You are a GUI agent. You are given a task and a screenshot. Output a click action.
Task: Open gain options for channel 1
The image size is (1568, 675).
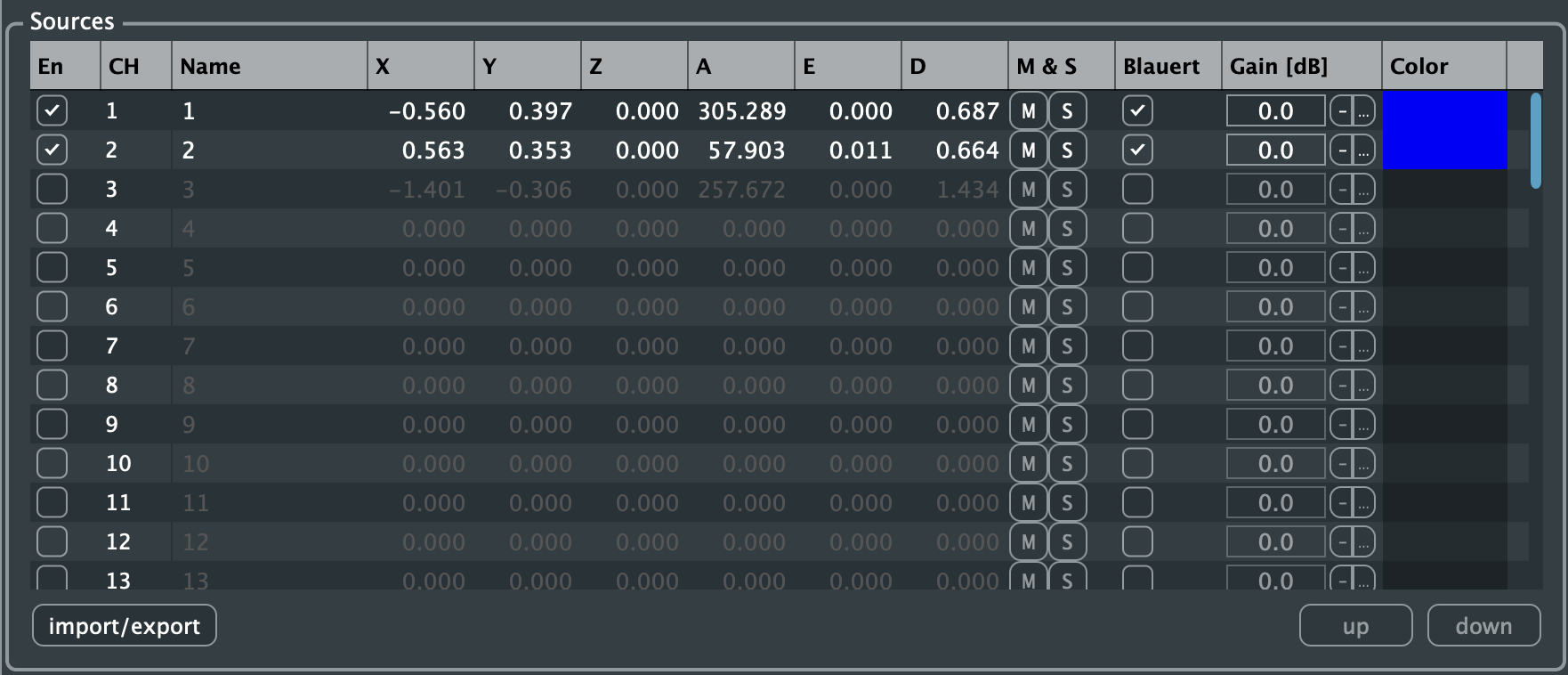(x=1364, y=111)
